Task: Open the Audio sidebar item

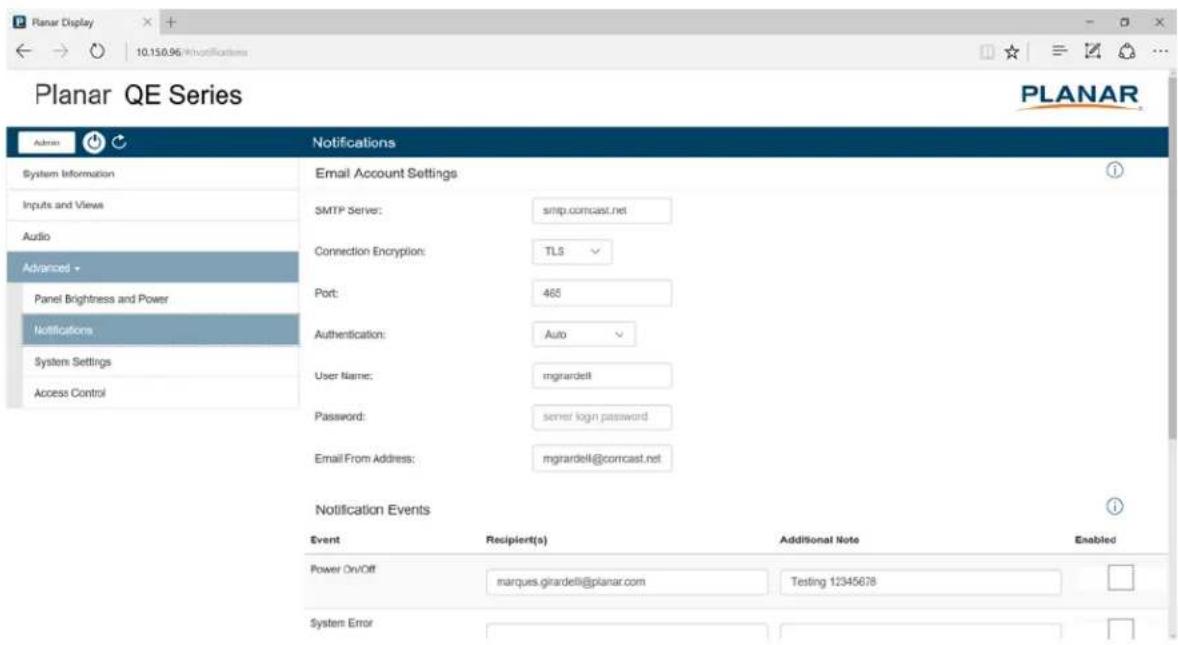Action: [x=153, y=237]
